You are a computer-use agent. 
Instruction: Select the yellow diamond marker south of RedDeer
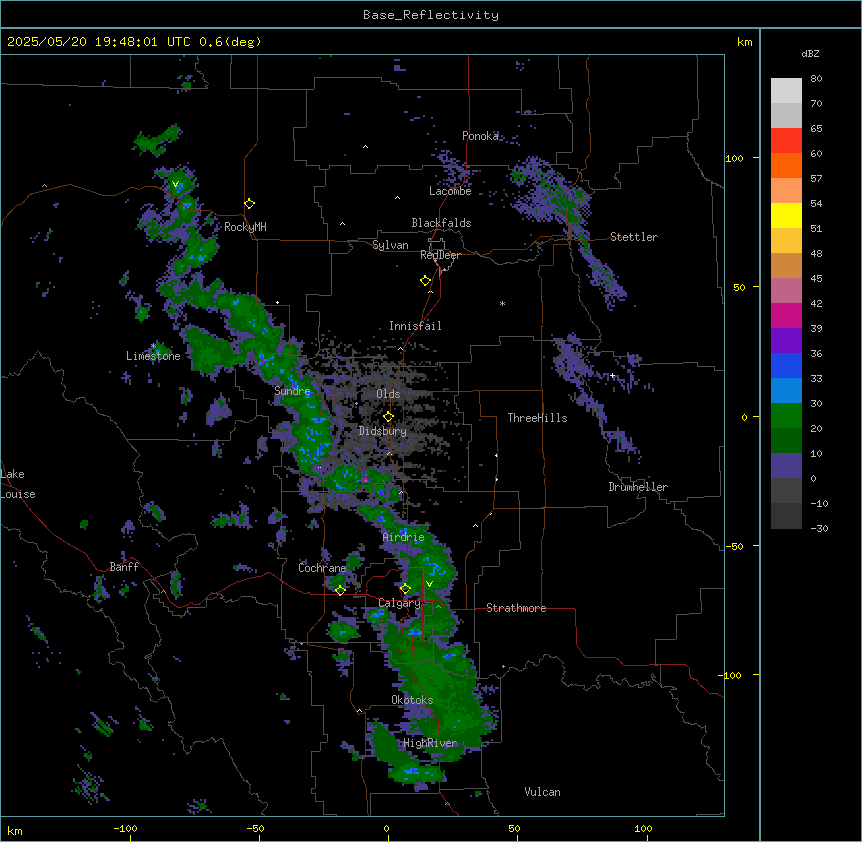pyautogui.click(x=426, y=281)
